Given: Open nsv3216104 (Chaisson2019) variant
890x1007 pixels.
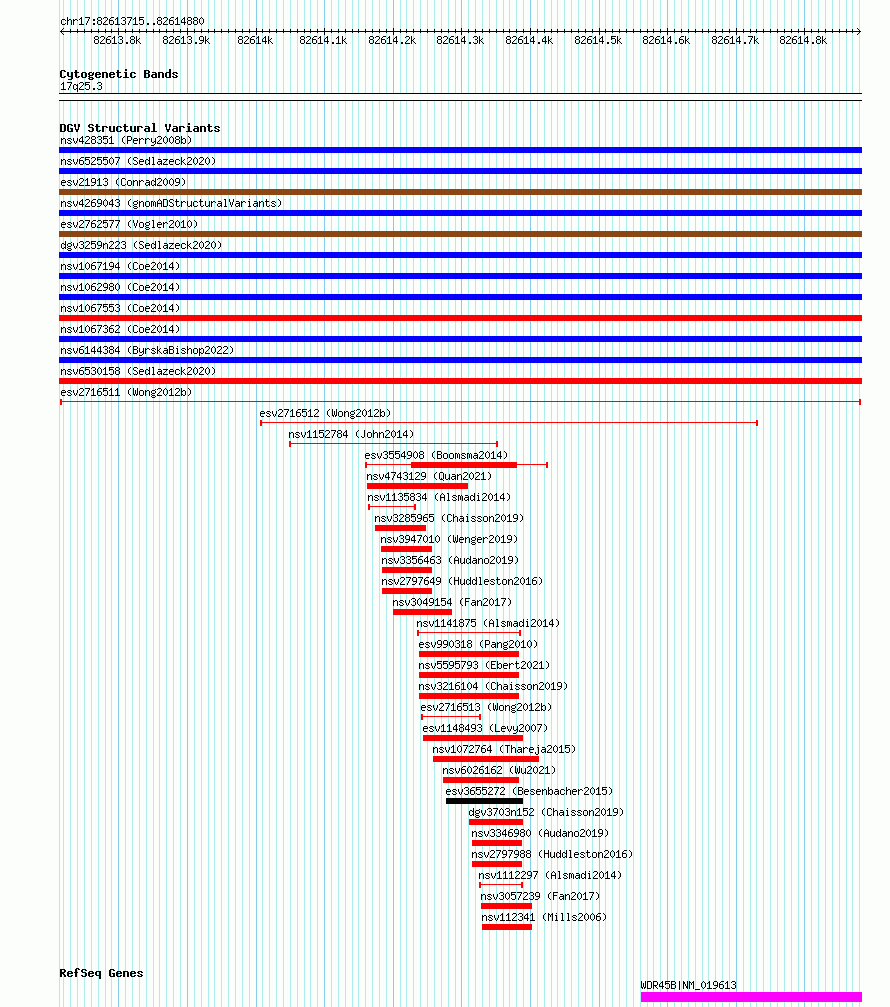Looking at the screenshot, I should click(x=493, y=686).
